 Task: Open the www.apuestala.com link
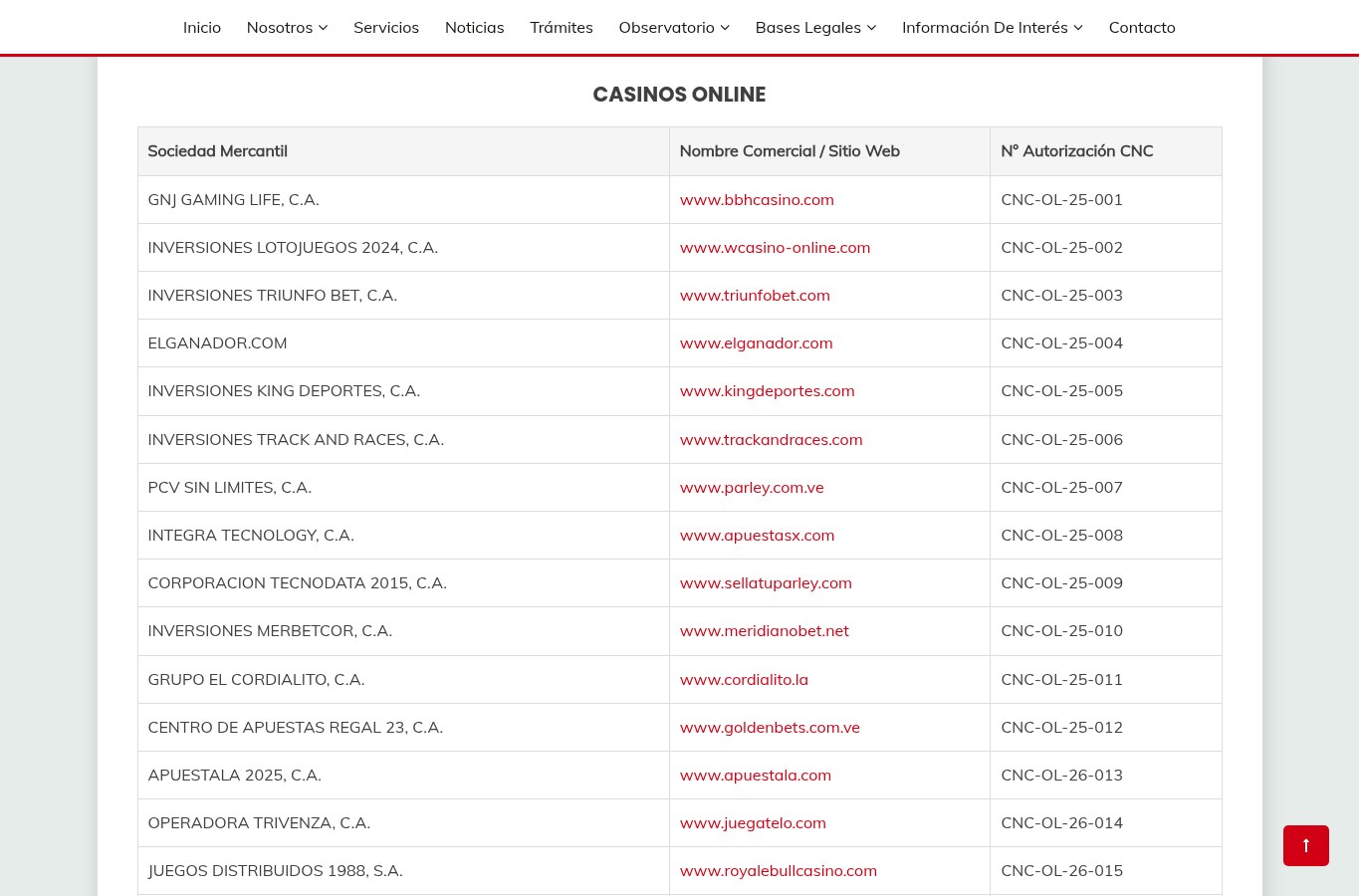pyautogui.click(x=755, y=775)
